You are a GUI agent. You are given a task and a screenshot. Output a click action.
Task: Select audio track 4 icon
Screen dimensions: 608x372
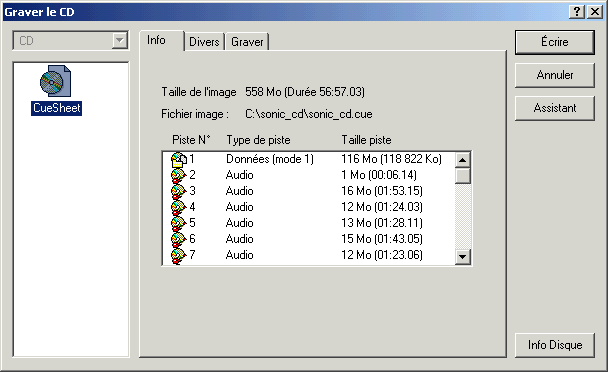click(x=178, y=207)
